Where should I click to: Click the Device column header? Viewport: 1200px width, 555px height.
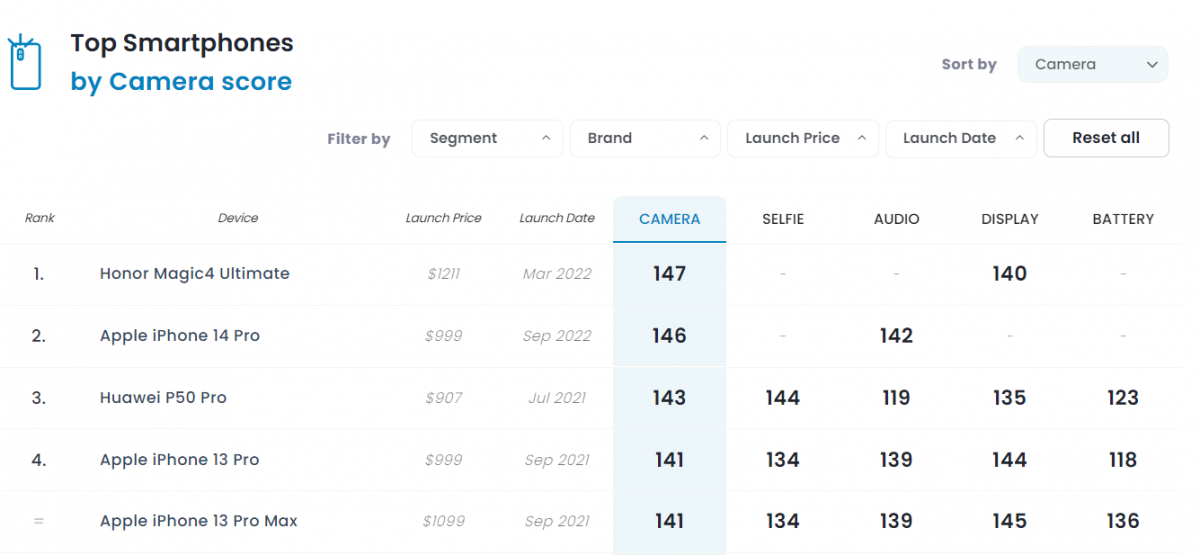(238, 218)
